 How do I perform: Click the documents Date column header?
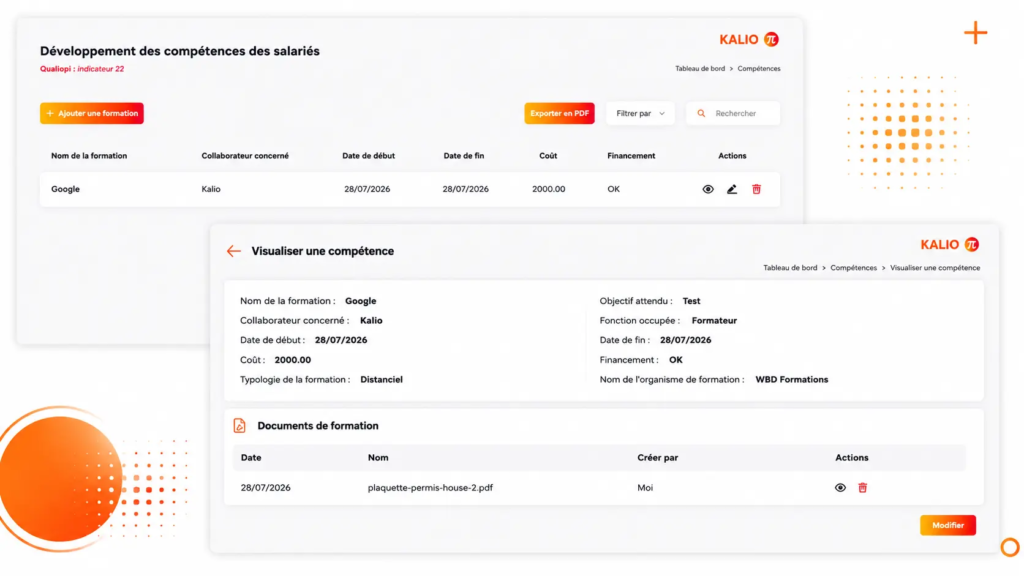(251, 458)
